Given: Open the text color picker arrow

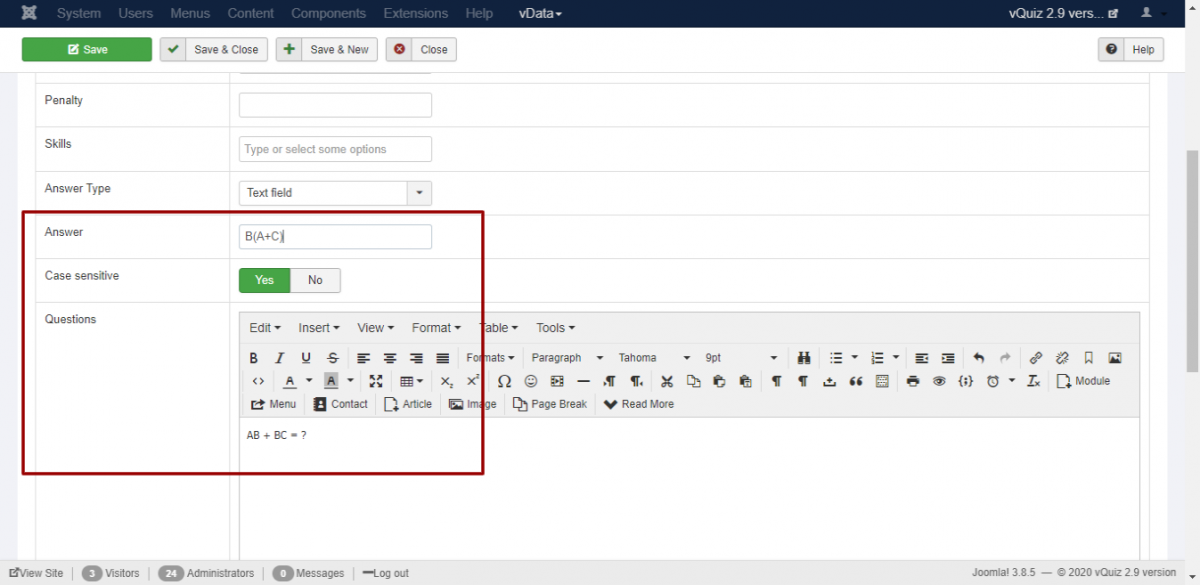Looking at the screenshot, I should click(x=309, y=381).
